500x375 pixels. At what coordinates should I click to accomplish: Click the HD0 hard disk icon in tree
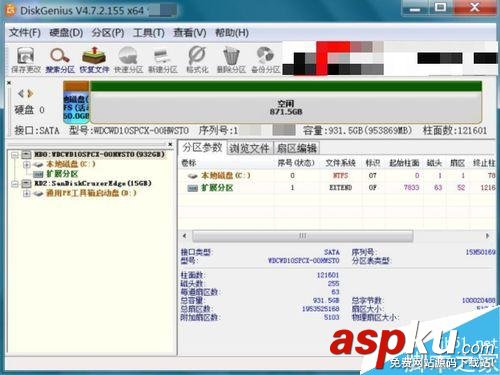[x=27, y=154]
